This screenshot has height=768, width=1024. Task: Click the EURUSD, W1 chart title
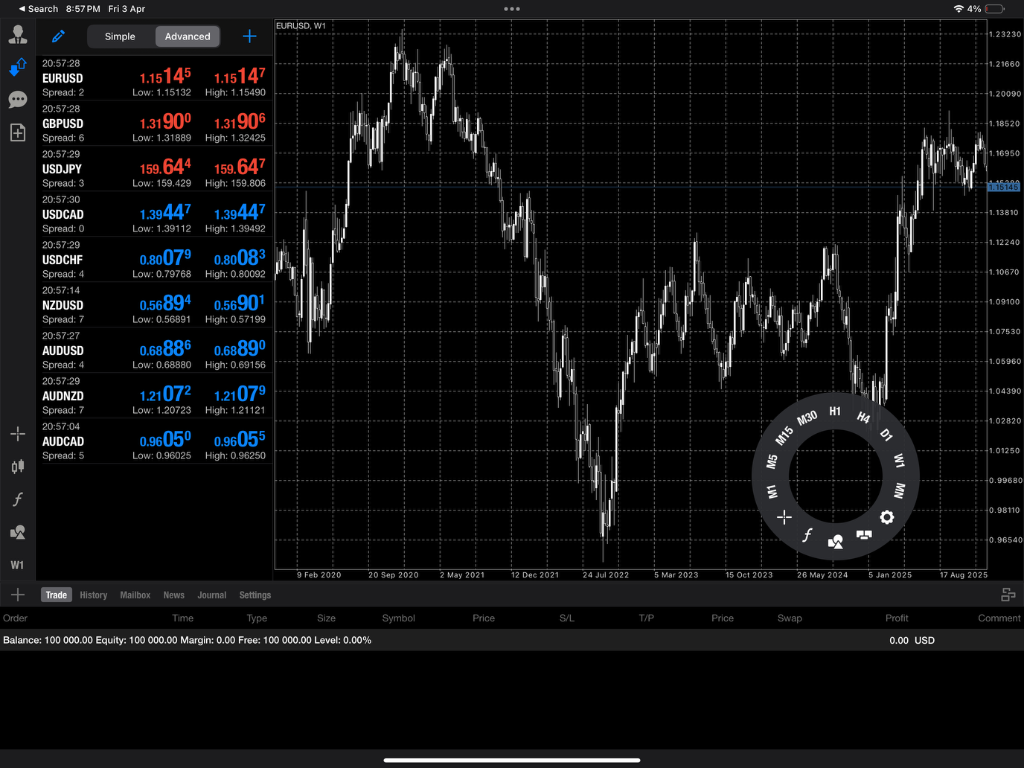pos(301,25)
